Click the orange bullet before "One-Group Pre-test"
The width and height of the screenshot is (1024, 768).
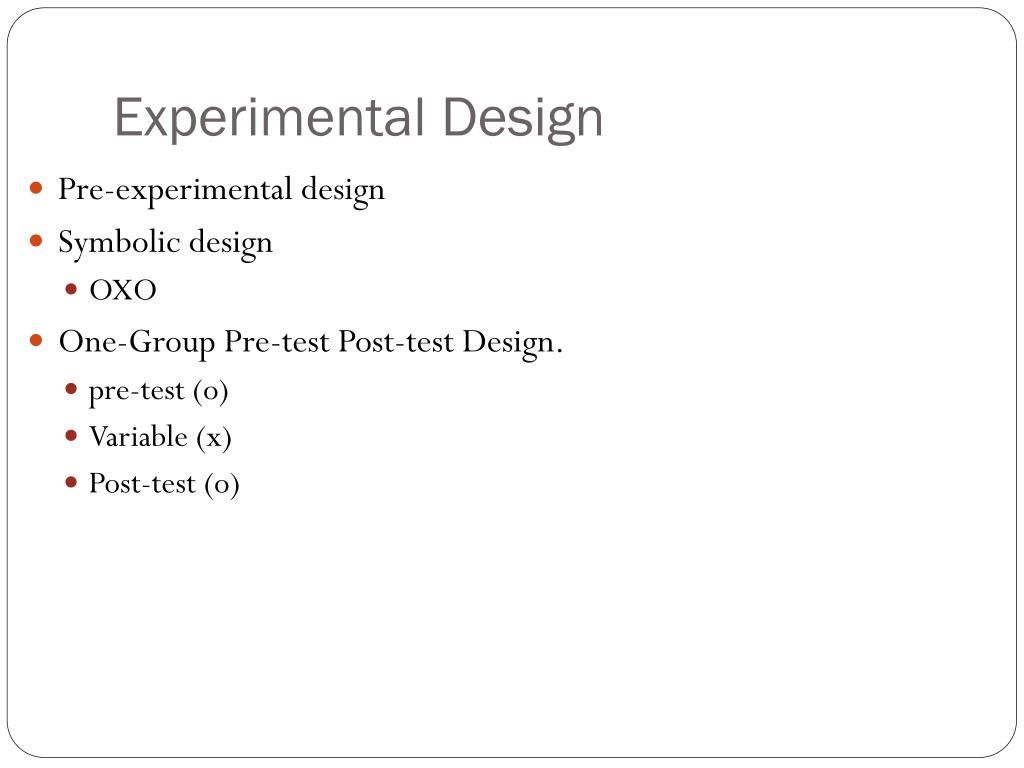coord(36,340)
